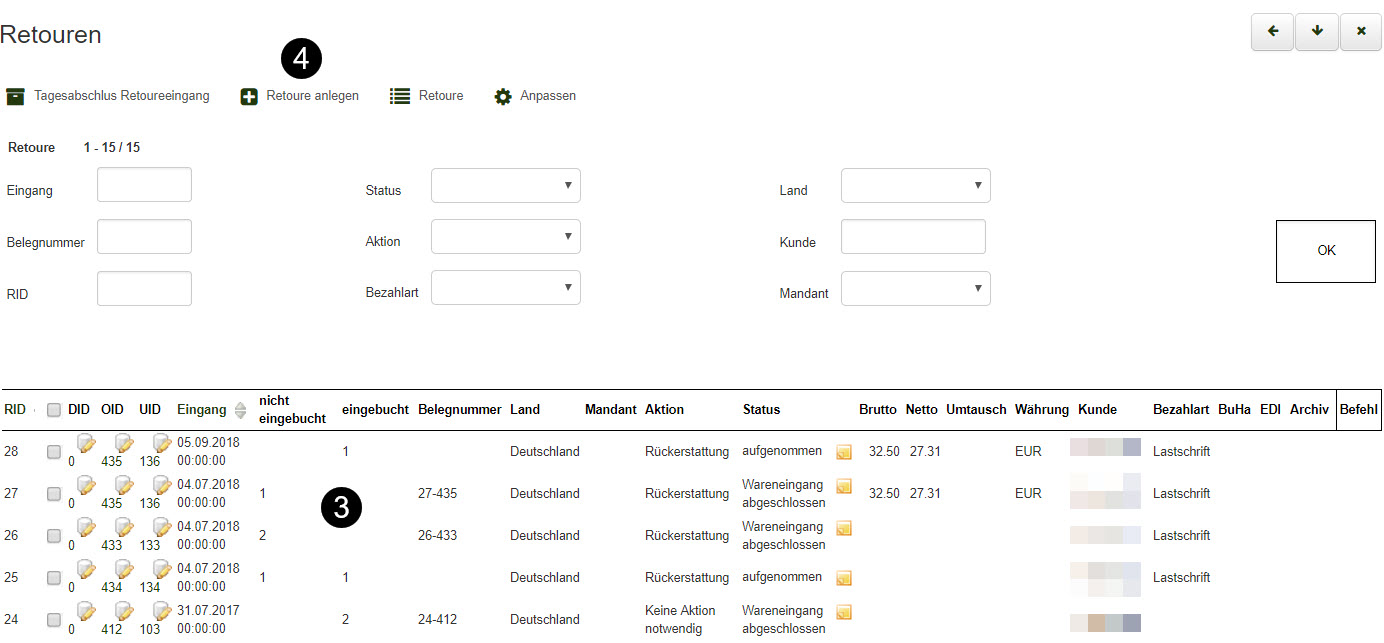
Task: Open the Land filter dropdown
Action: pyautogui.click(x=915, y=186)
